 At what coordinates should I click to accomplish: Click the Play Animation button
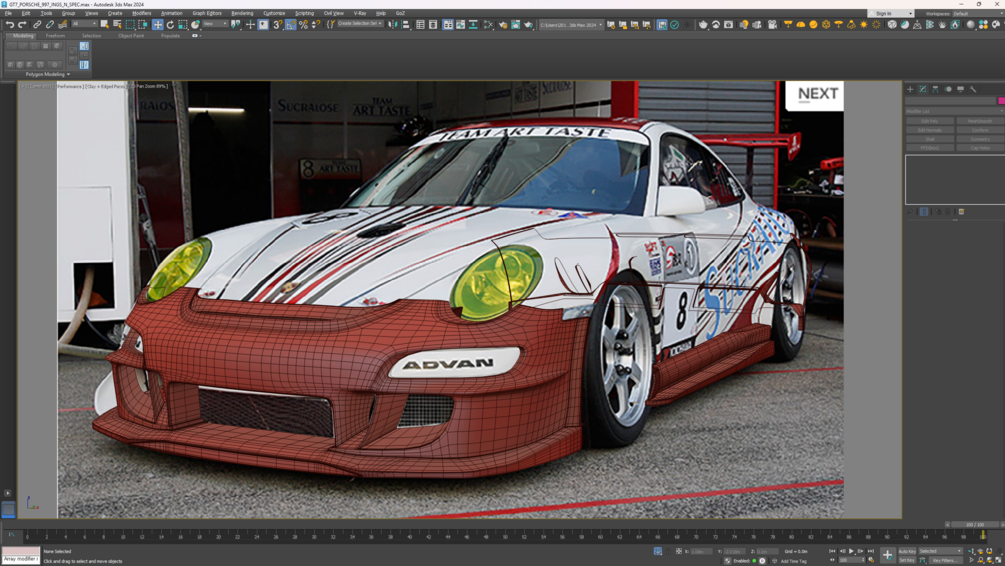[x=851, y=551]
